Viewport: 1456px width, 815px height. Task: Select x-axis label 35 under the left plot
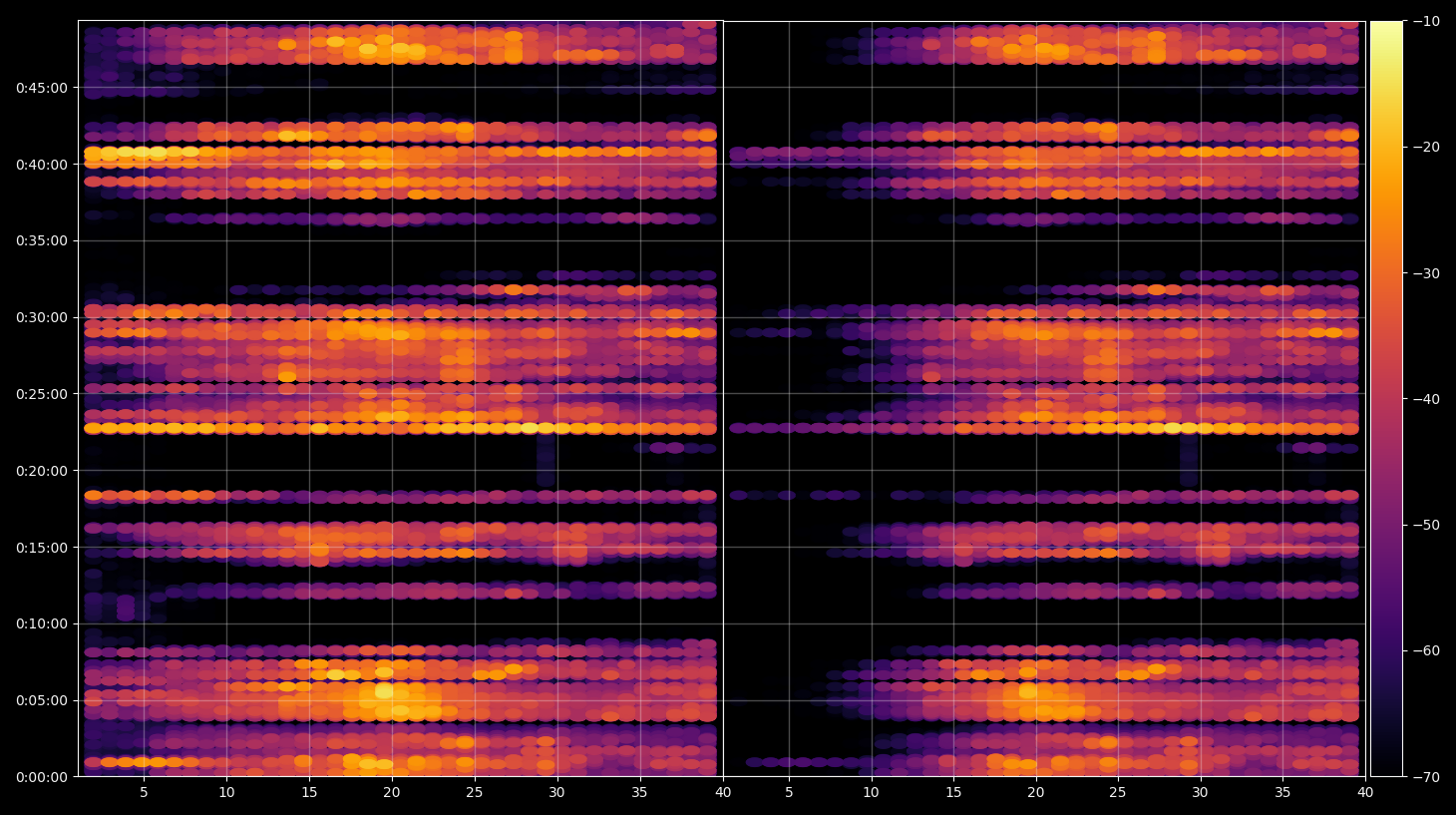tap(639, 793)
